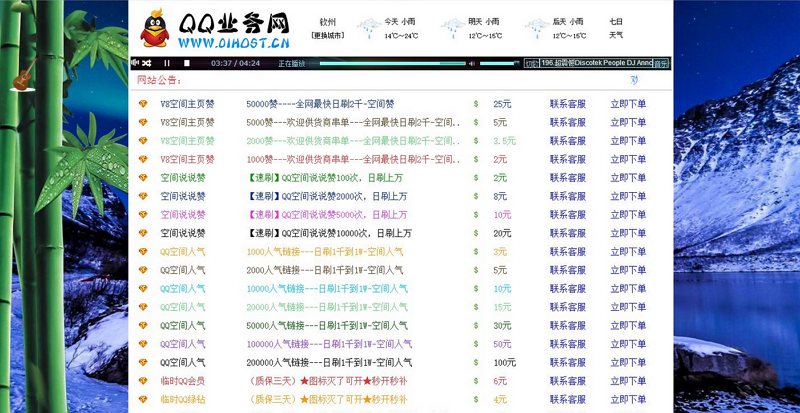The width and height of the screenshot is (800, 413).
Task: Click the 钦州 city name
Action: 328,22
